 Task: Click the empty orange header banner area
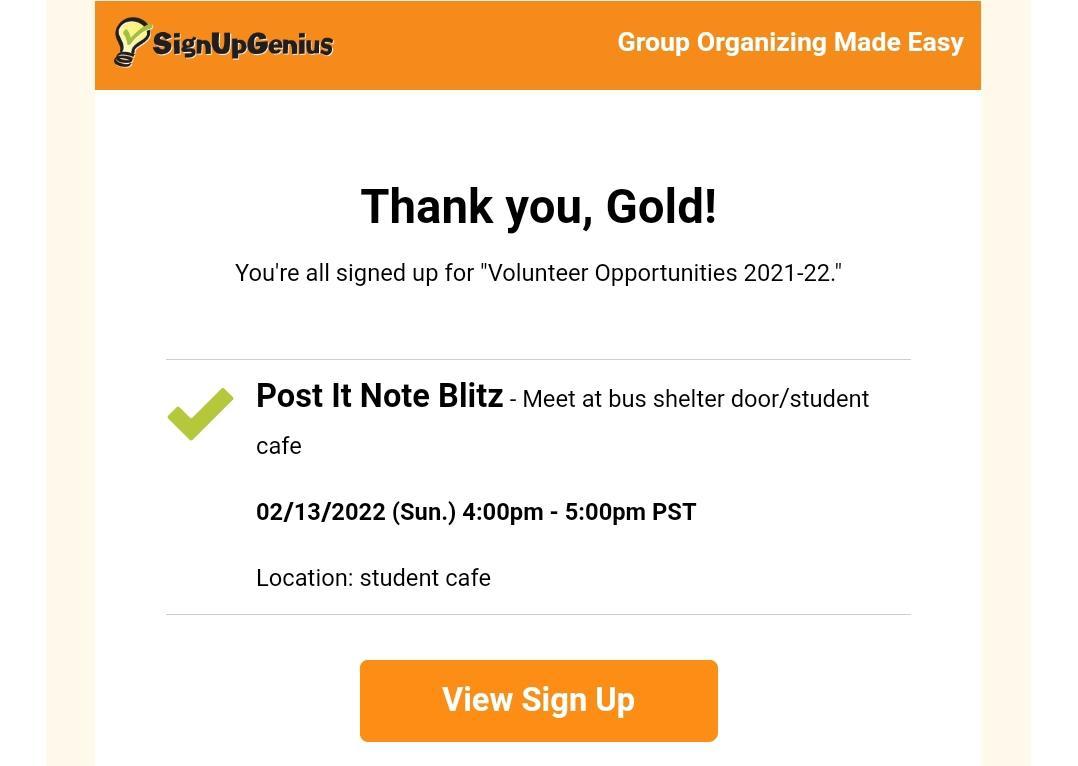click(x=470, y=45)
